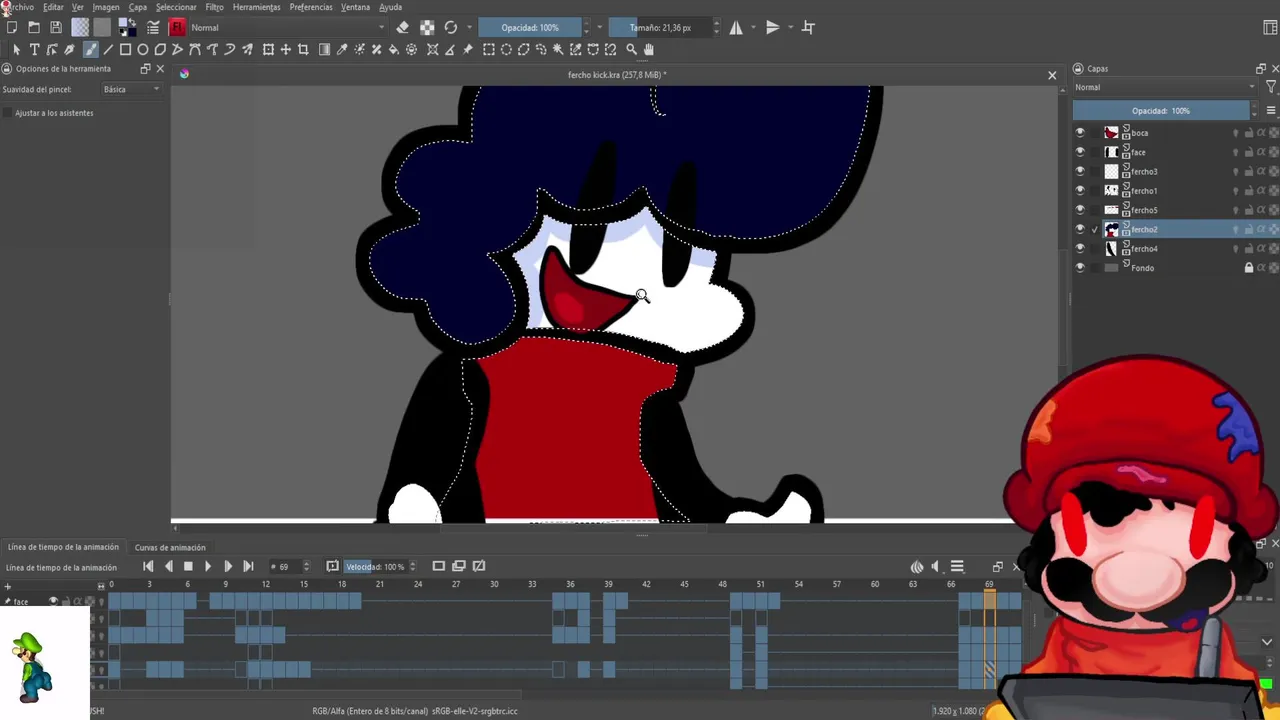The width and height of the screenshot is (1280, 720).
Task: Hide the face layer in Capas
Action: (x=1080, y=152)
